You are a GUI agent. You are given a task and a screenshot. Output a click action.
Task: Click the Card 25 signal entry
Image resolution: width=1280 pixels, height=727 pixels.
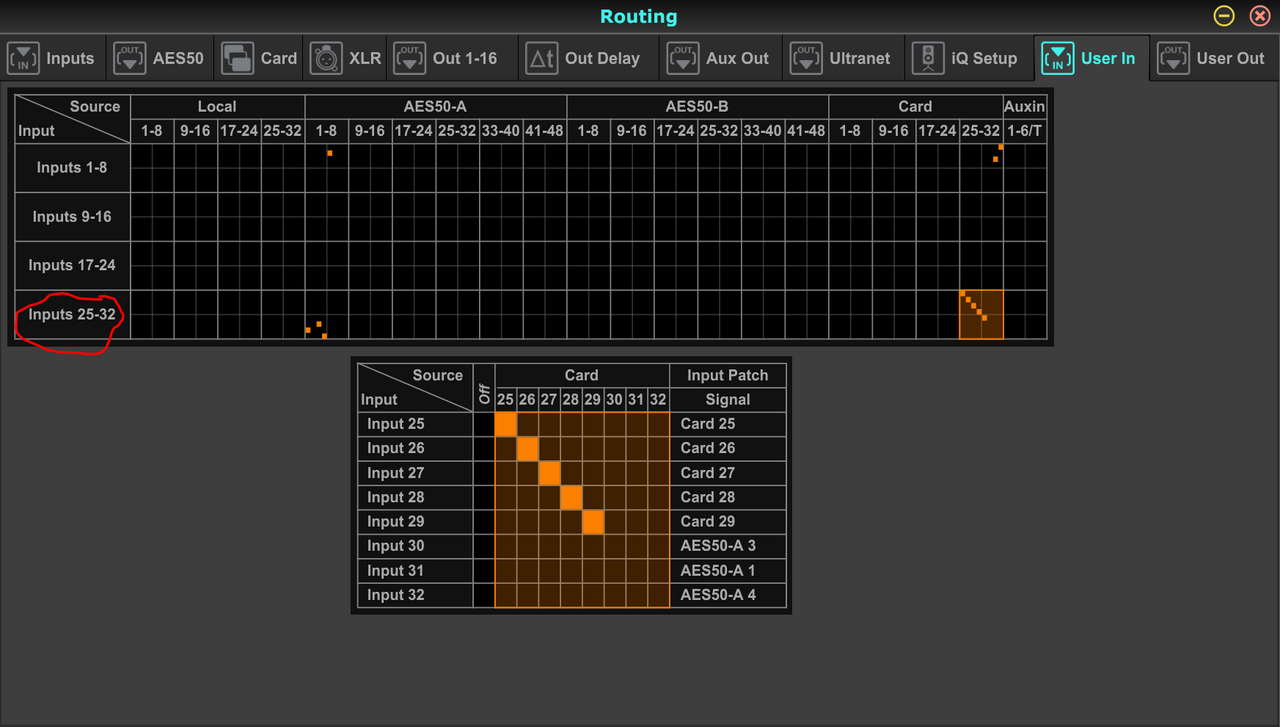(x=728, y=424)
